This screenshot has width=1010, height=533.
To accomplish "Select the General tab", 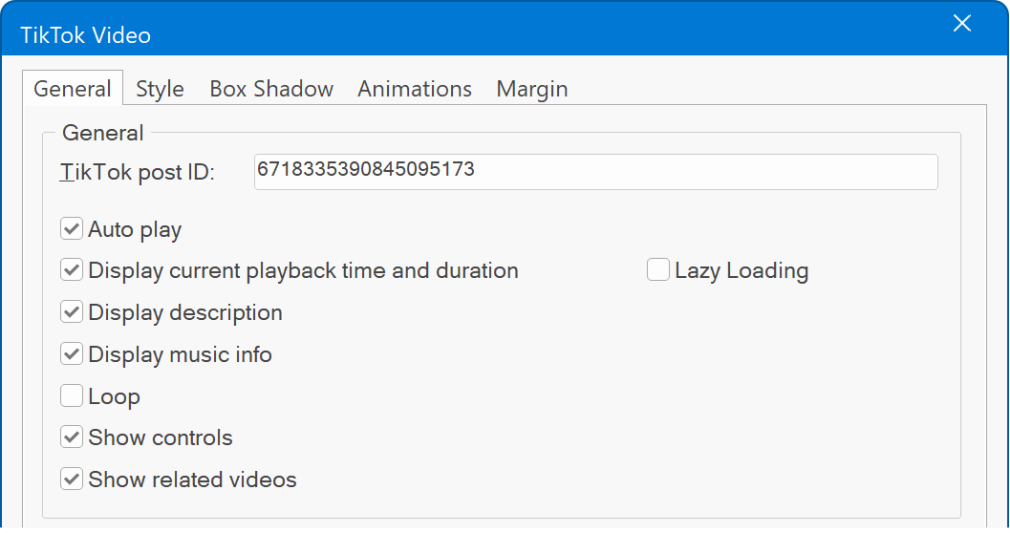I will (72, 88).
